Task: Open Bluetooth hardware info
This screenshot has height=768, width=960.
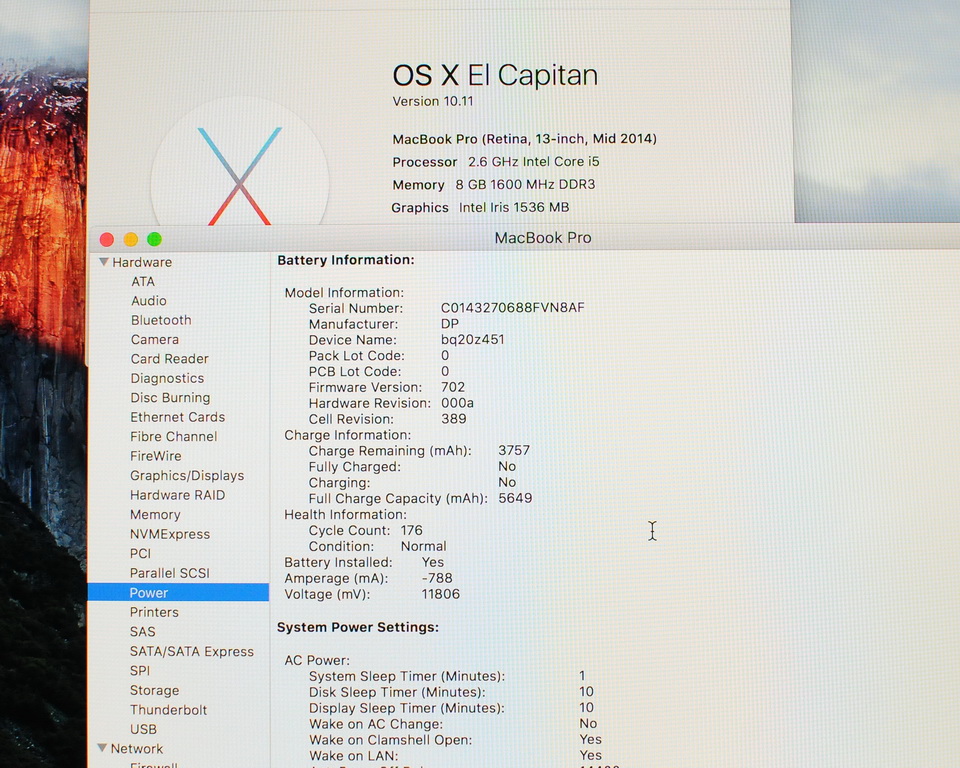Action: point(161,320)
